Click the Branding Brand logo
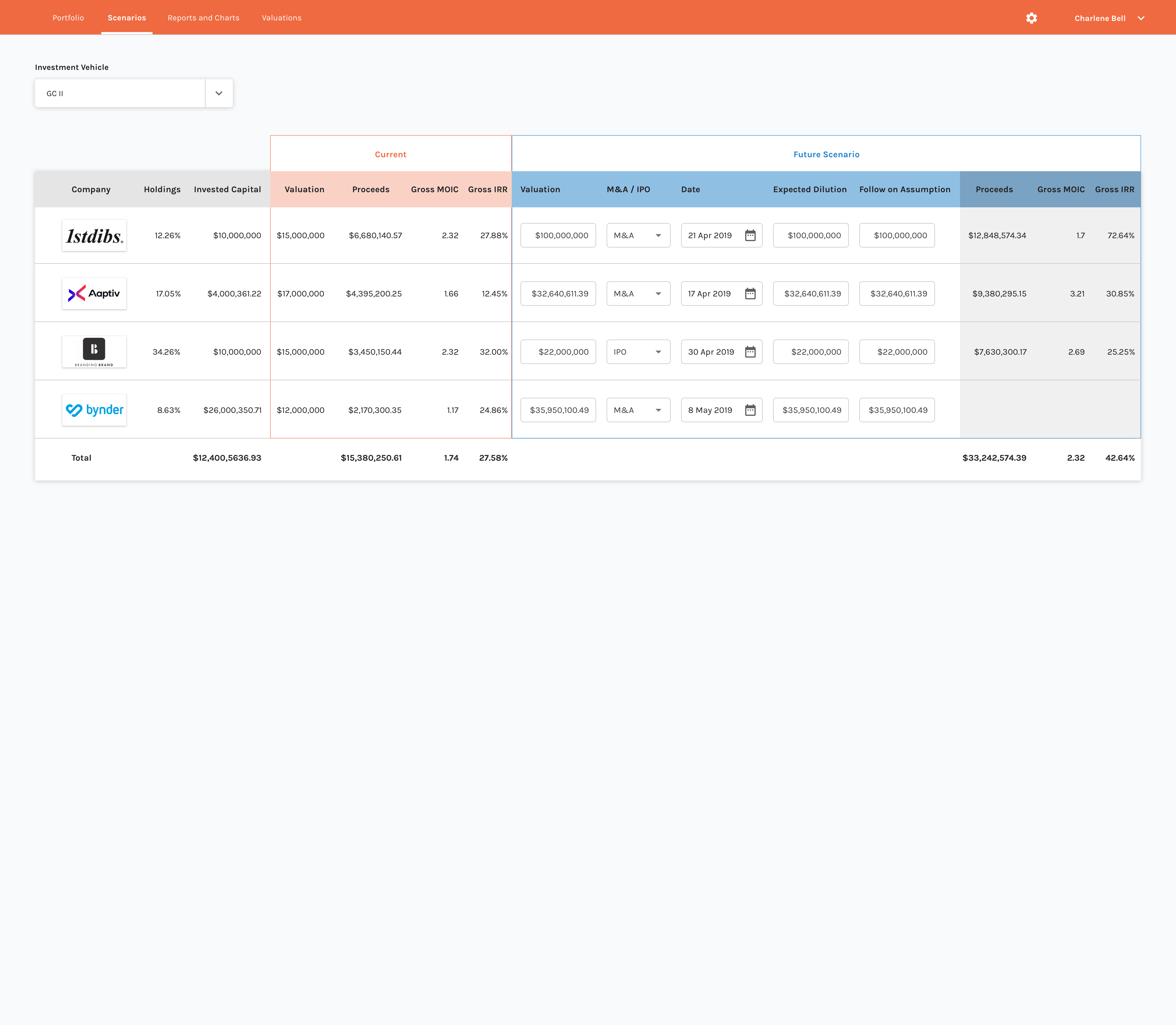Screen dimensions: 1176x1025 (x=94, y=352)
